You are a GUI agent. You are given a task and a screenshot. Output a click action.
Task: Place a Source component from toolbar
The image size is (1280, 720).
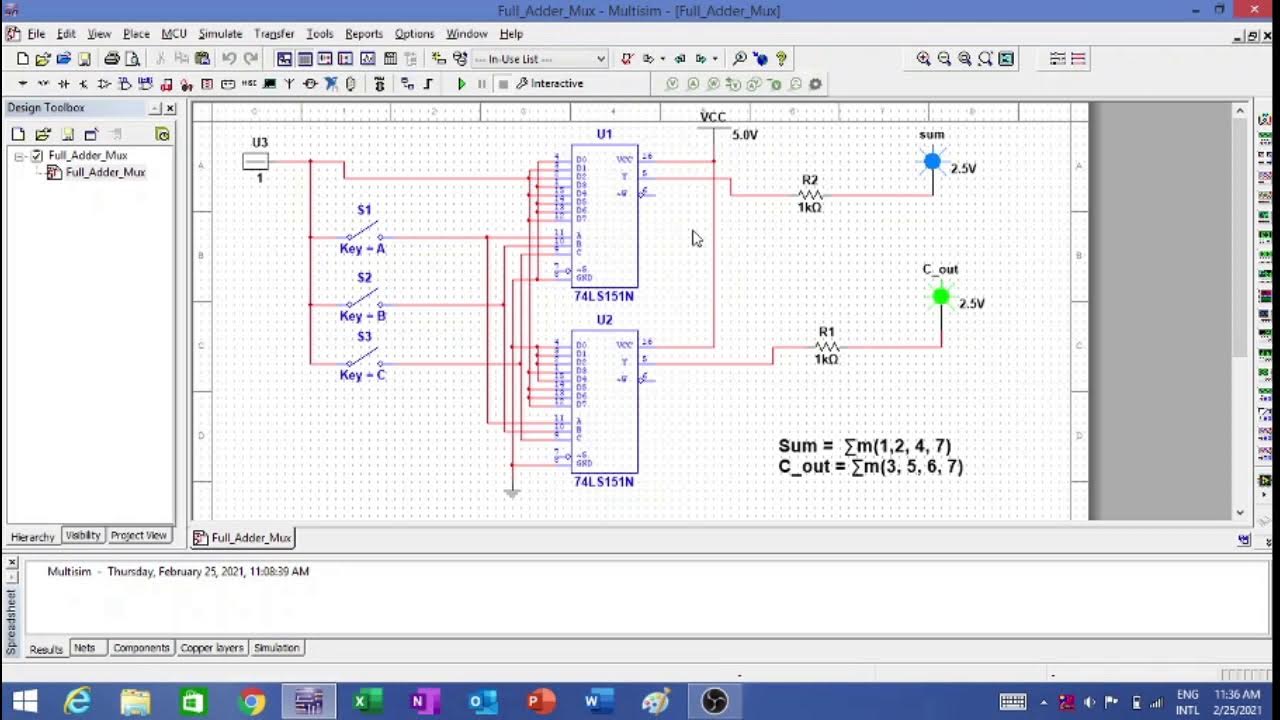pyautogui.click(x=22, y=84)
